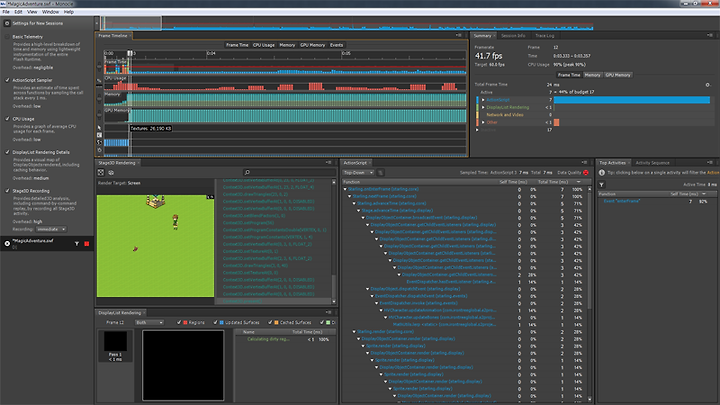Open the View menu
The height and width of the screenshot is (405, 720).
(x=32, y=12)
